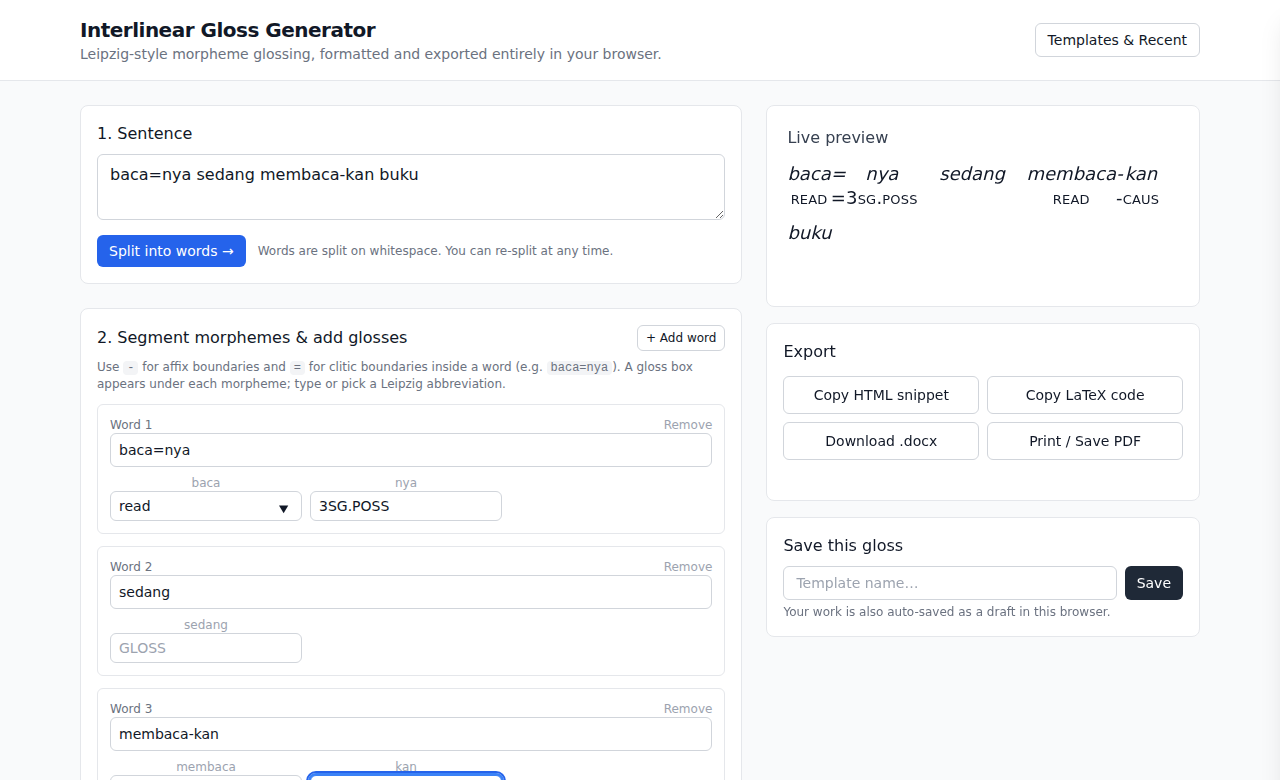Edit the Word 2 field sedang

click(x=411, y=592)
